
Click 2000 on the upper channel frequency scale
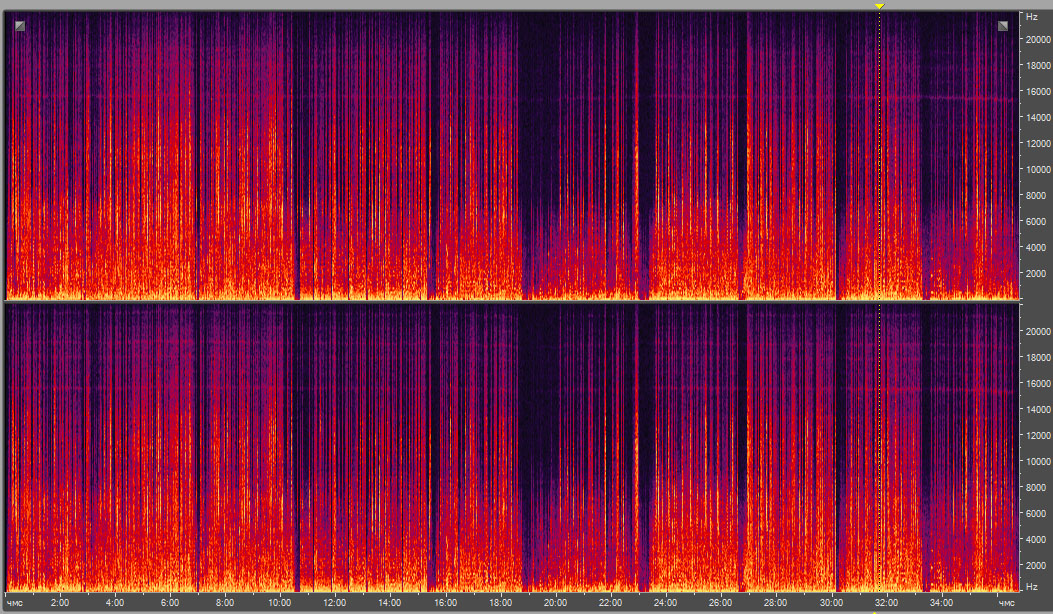point(1034,273)
